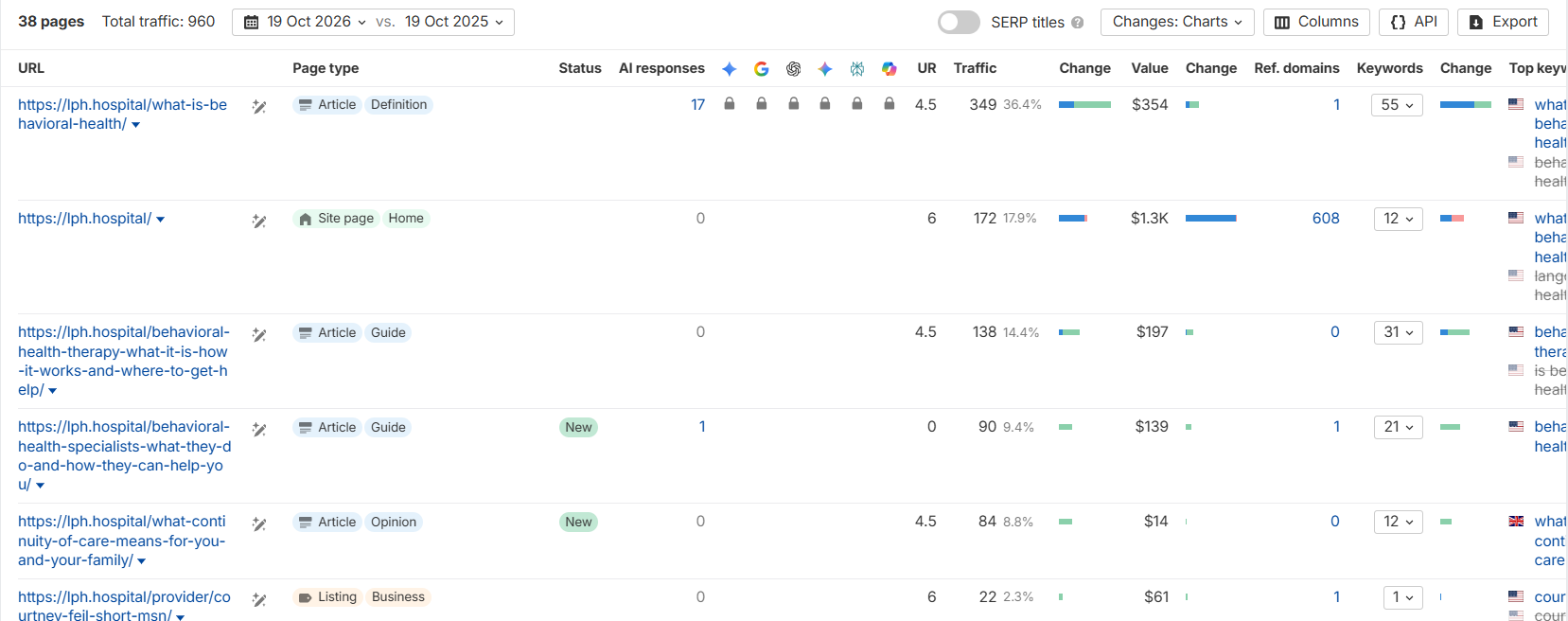
Task: Sort by the Ref. domains column header
Action: pyautogui.click(x=1297, y=68)
